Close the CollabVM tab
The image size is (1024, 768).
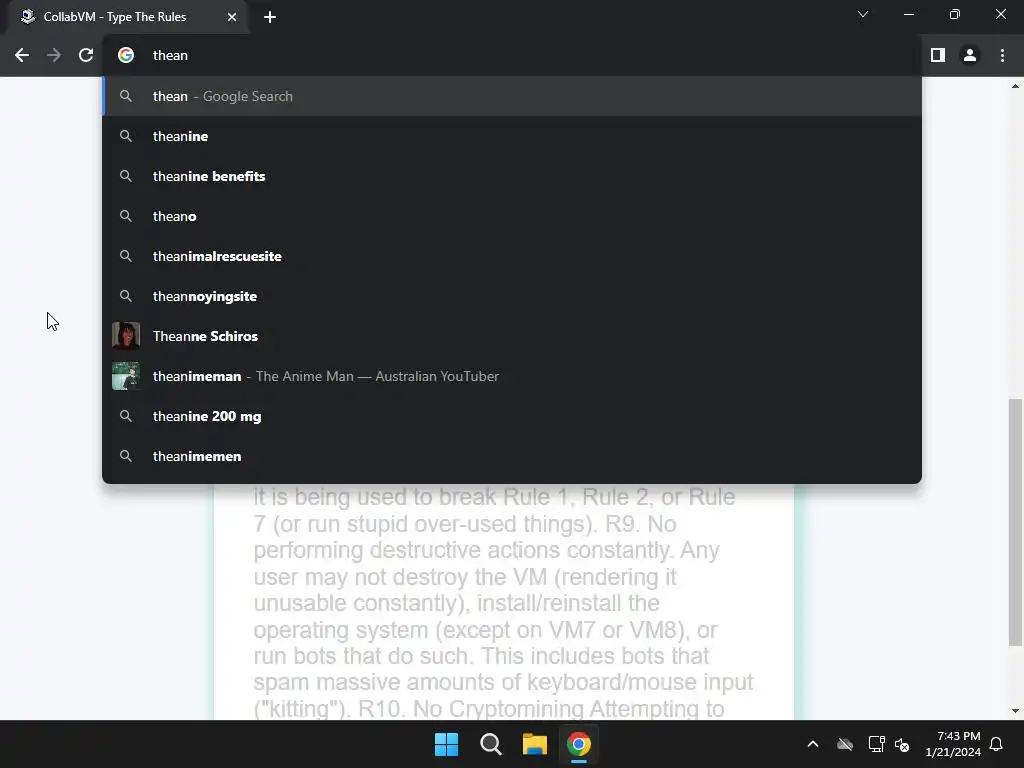tap(232, 17)
